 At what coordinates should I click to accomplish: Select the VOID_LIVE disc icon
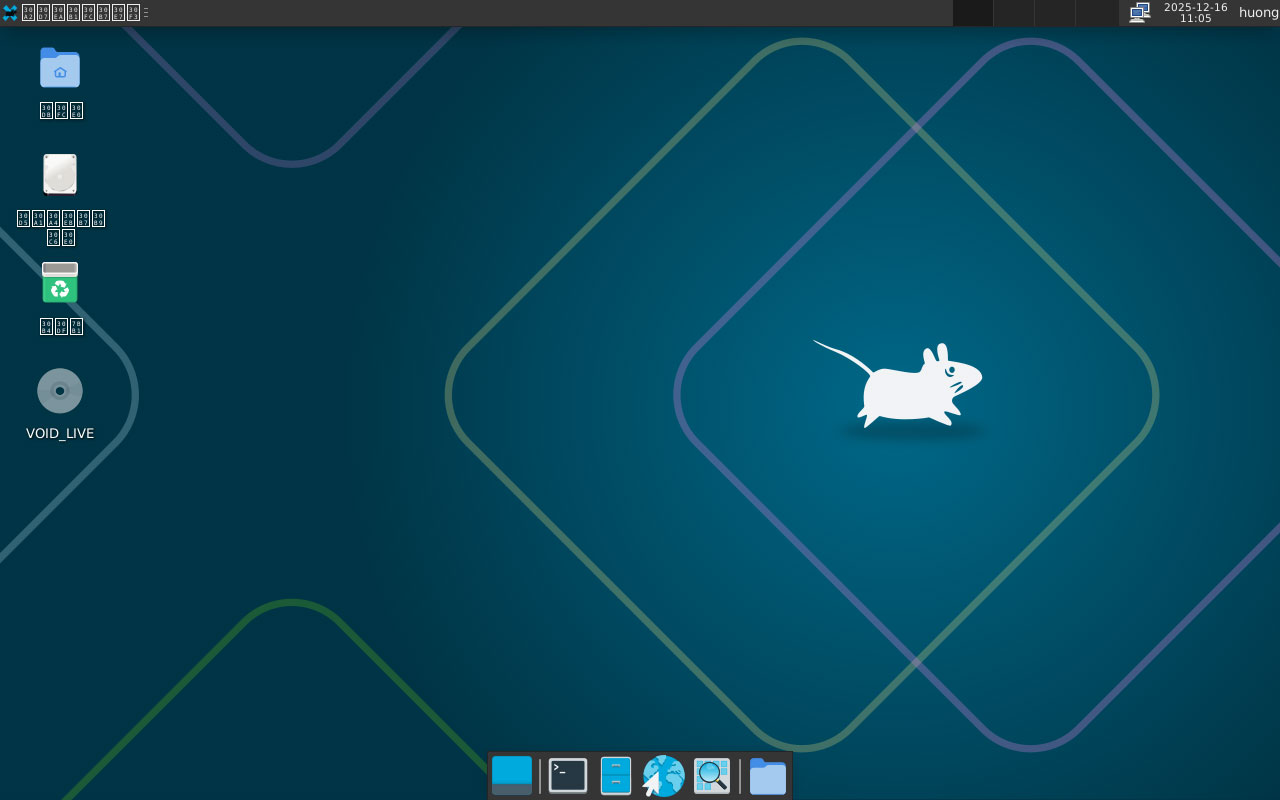(x=60, y=391)
